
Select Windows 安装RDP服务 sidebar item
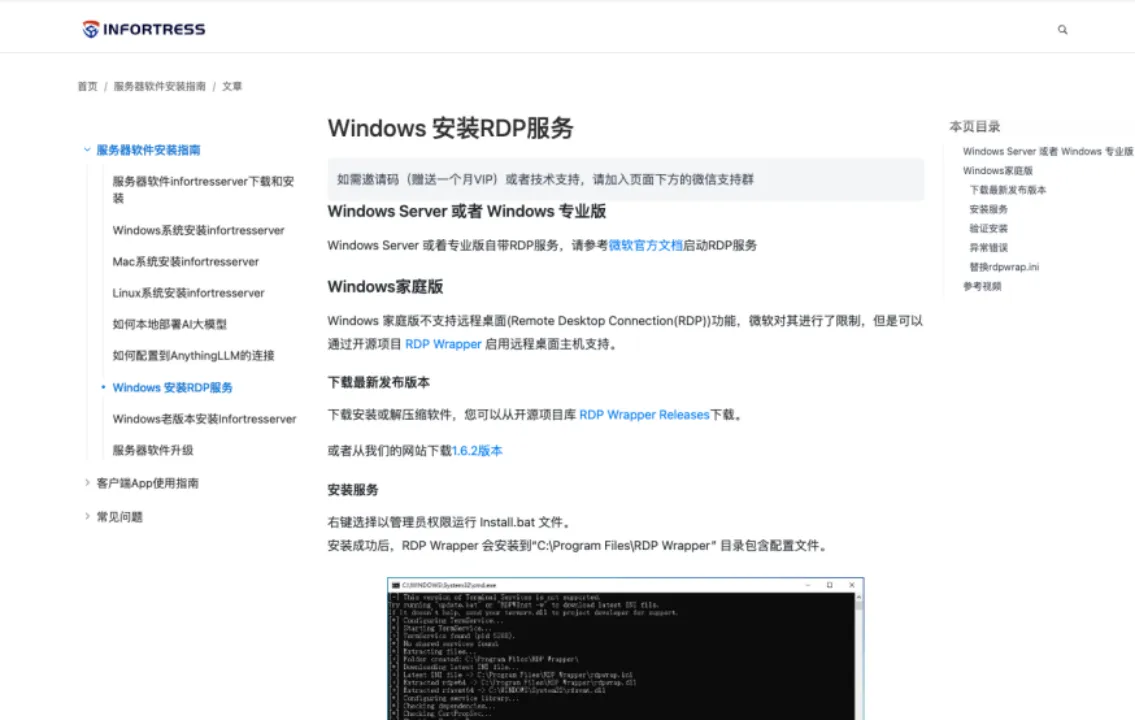172,387
